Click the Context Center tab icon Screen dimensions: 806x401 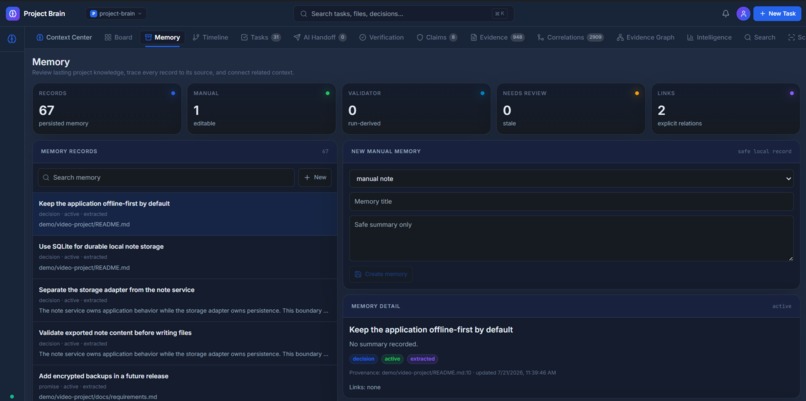[40, 38]
